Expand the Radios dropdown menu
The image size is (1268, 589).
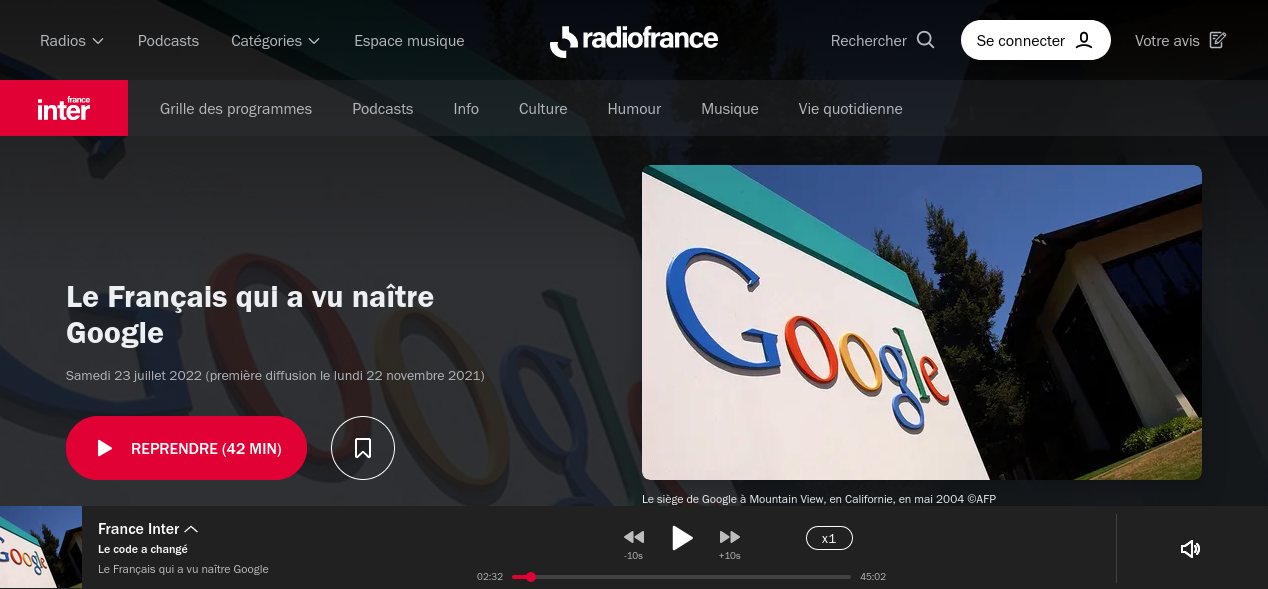click(72, 41)
